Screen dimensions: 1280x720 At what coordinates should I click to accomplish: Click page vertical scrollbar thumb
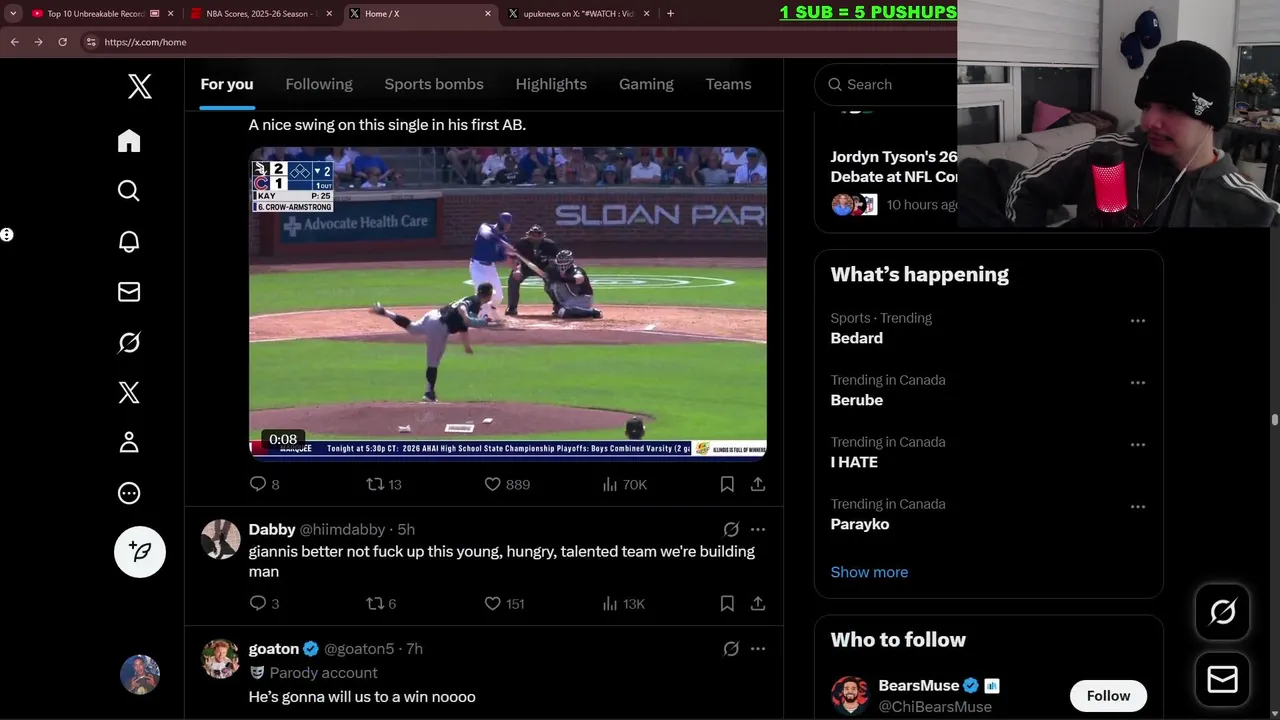[x=1274, y=420]
